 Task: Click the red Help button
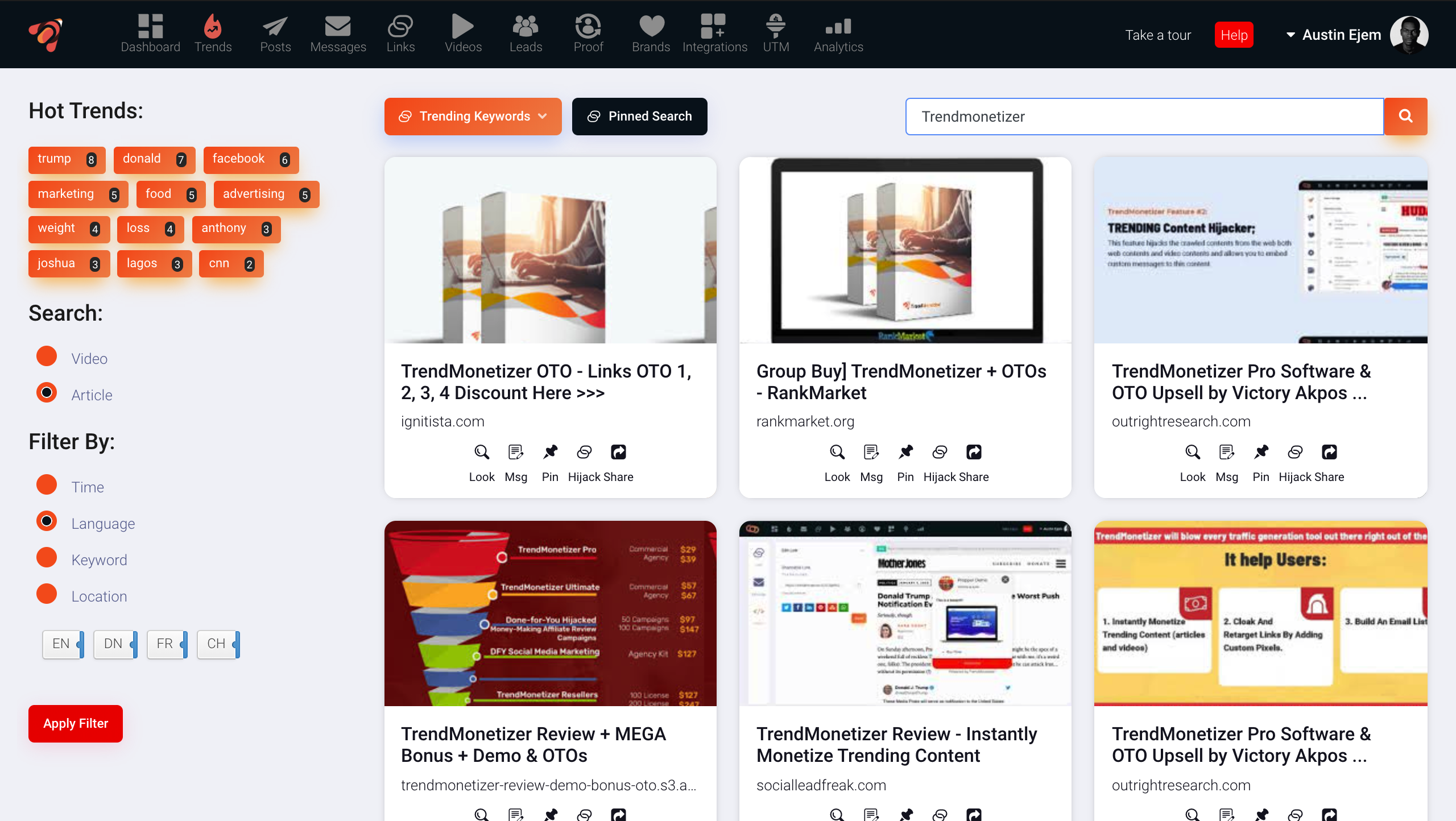click(x=1234, y=35)
